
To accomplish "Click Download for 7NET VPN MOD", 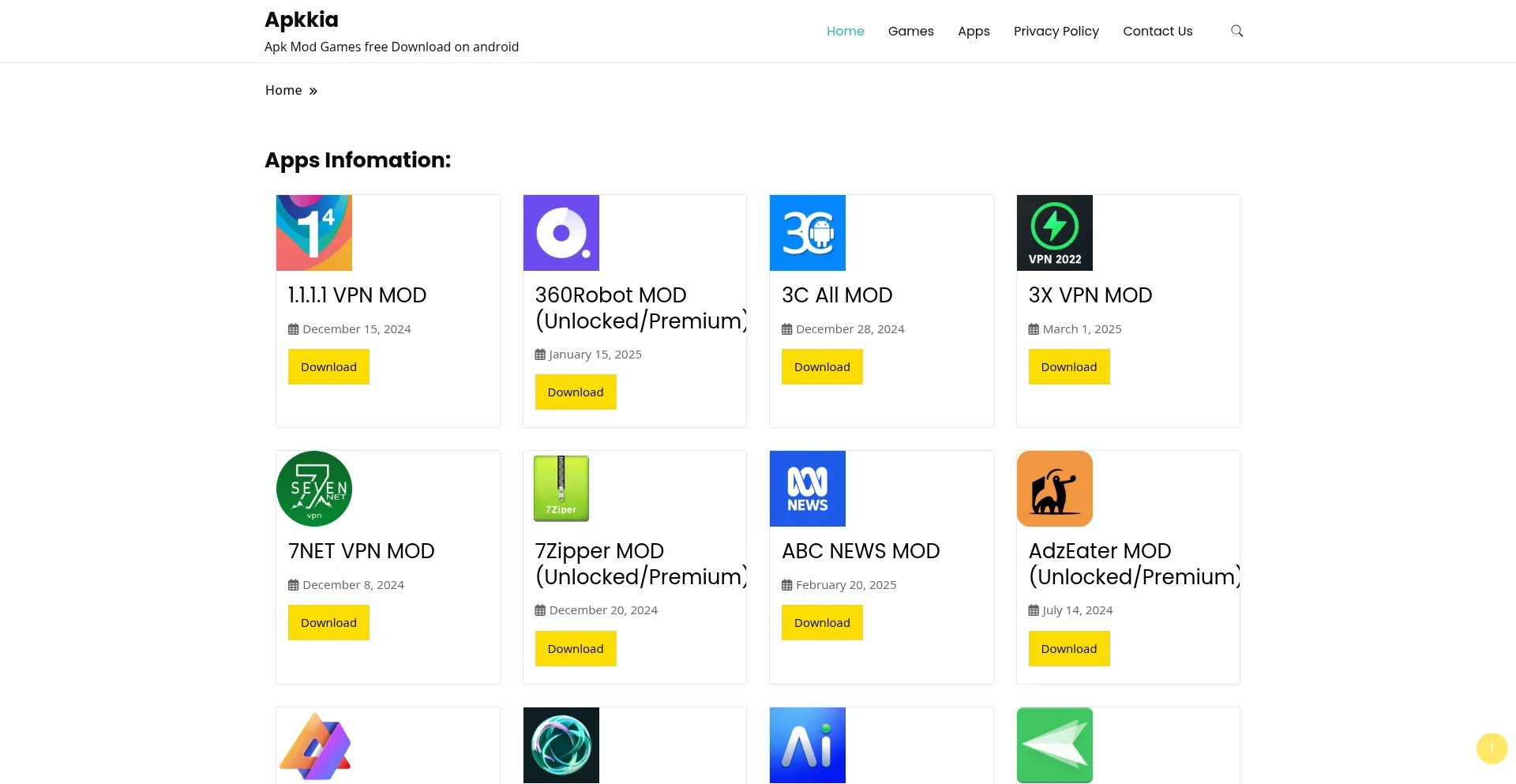I will click(328, 623).
